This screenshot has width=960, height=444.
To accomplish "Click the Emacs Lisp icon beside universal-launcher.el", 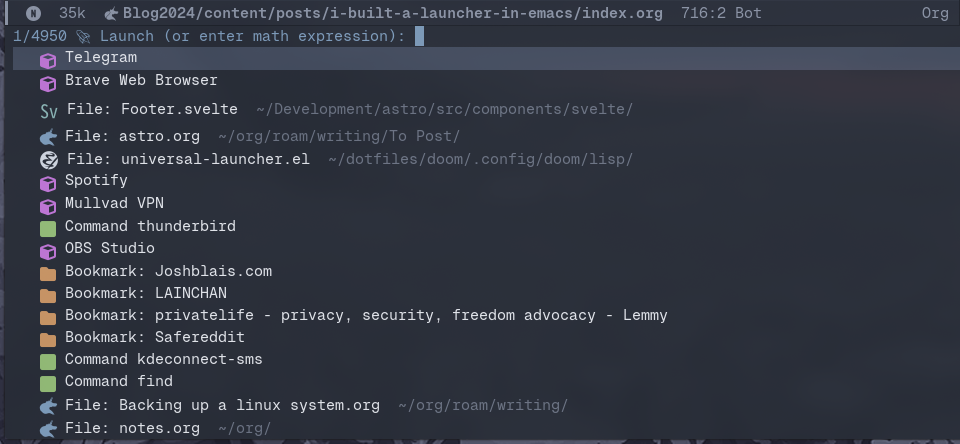I will click(49, 160).
